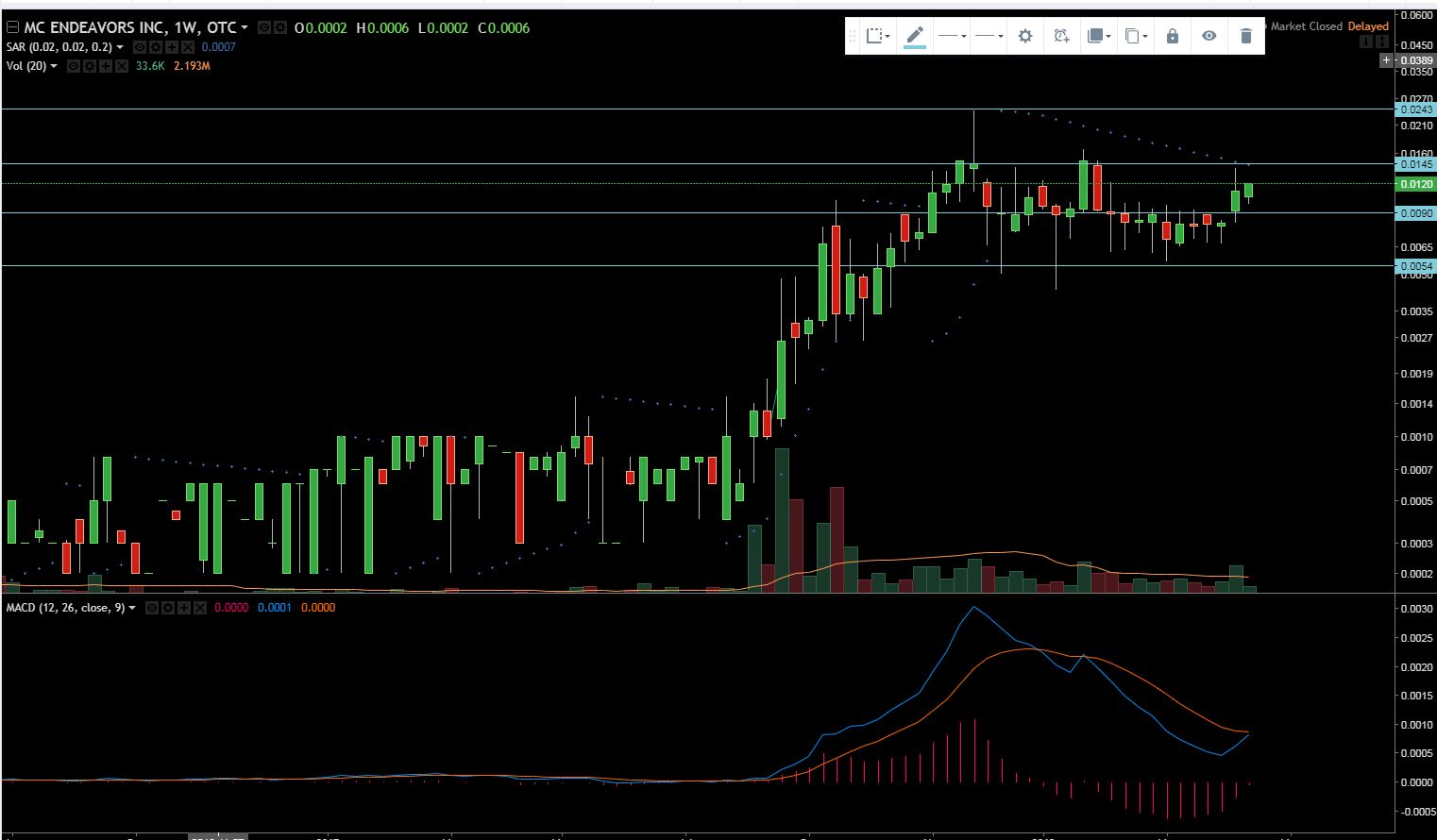
Task: Toggle visibility of the SAR indicator
Action: point(140,46)
